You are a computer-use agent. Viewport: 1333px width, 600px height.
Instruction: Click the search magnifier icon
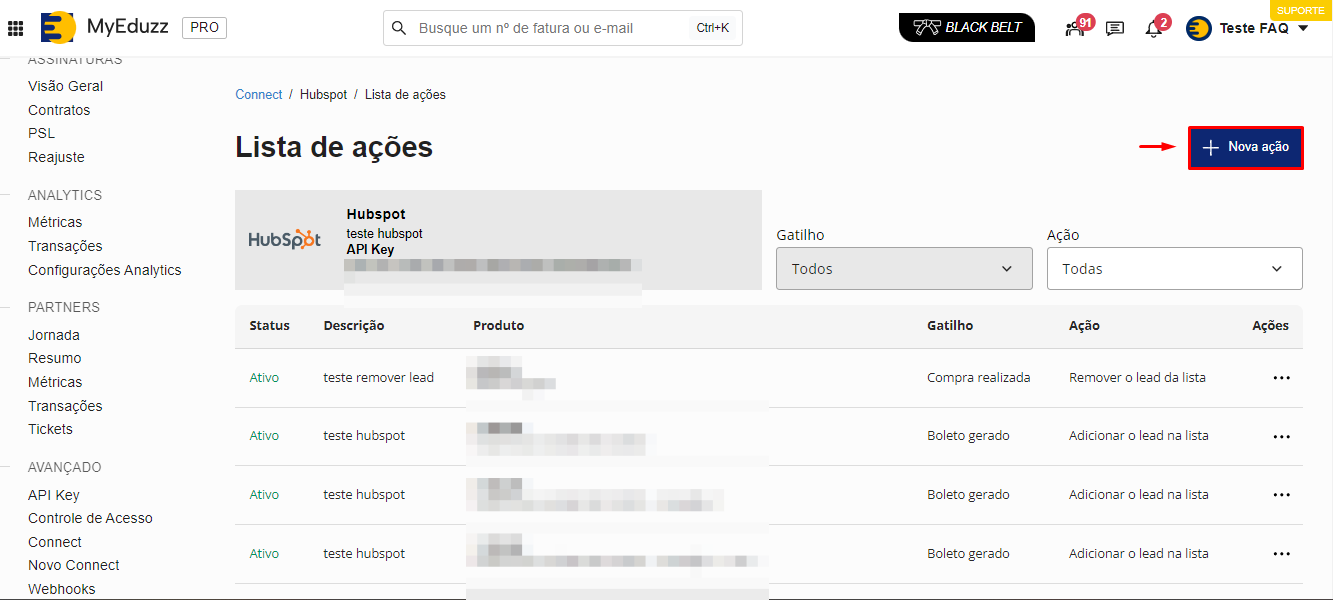pos(399,28)
